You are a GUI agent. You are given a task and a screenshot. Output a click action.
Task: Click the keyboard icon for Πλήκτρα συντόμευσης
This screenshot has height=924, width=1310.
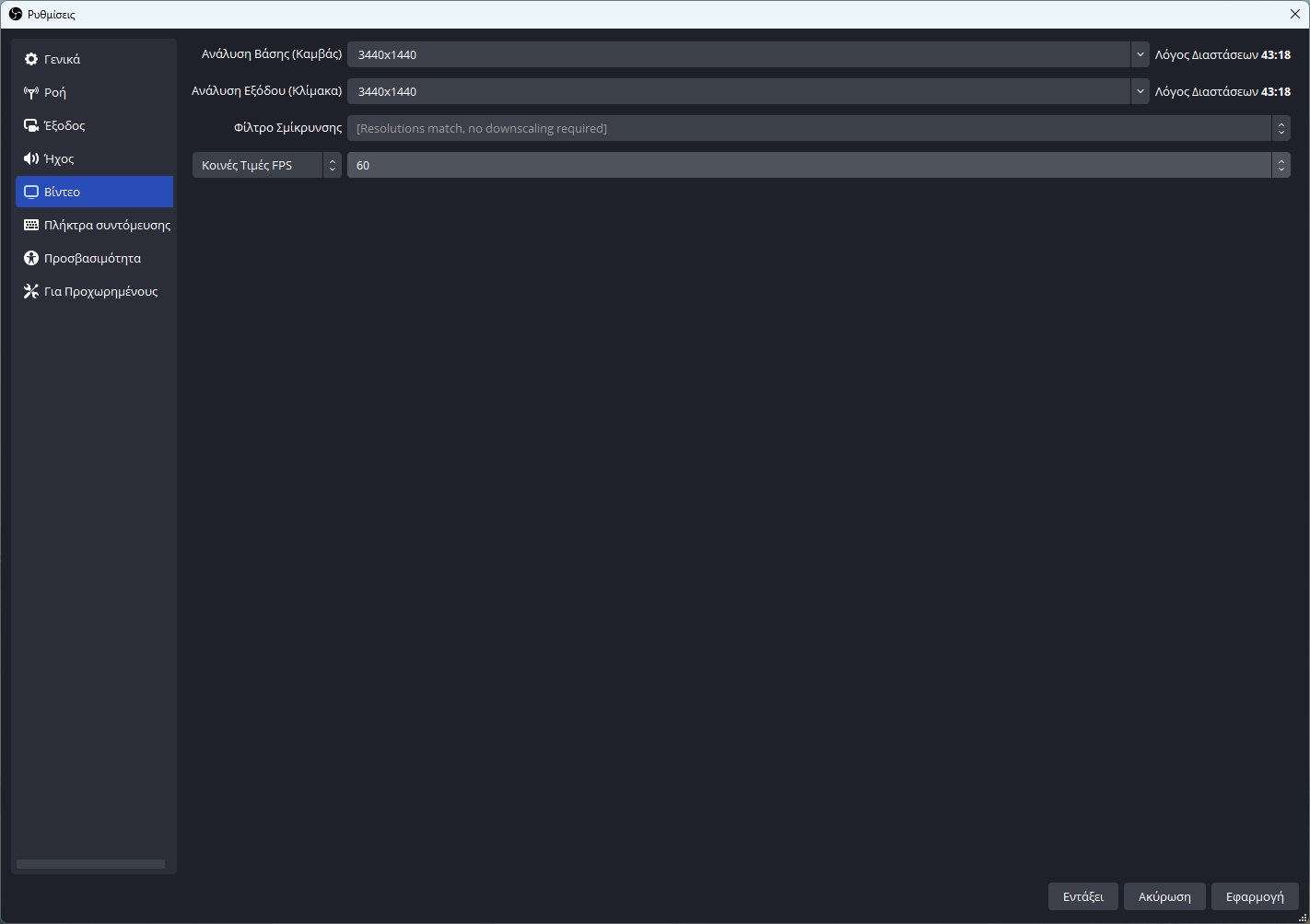click(x=31, y=225)
